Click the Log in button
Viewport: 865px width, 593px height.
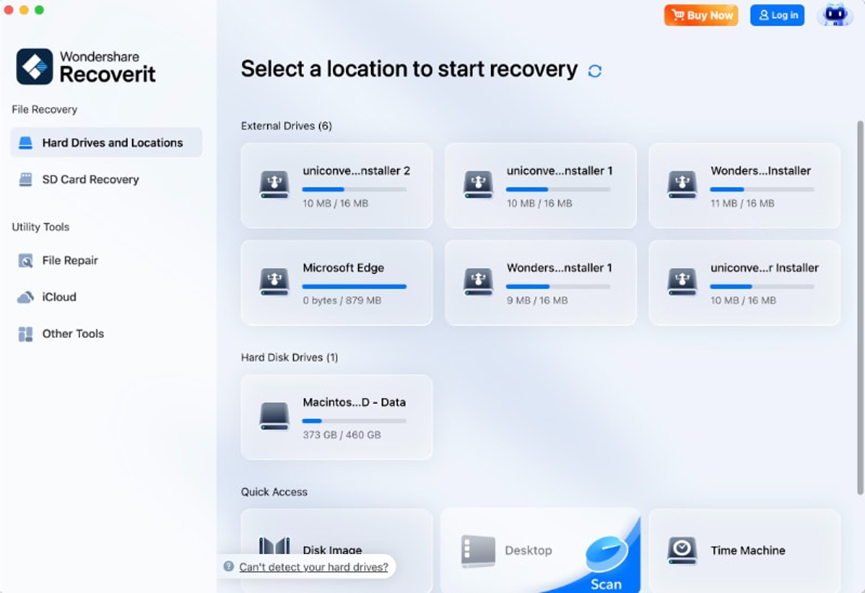(777, 15)
